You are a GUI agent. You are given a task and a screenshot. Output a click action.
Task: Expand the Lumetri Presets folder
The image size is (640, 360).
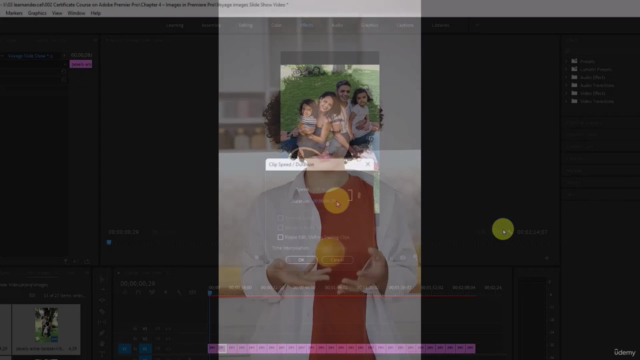pos(567,69)
